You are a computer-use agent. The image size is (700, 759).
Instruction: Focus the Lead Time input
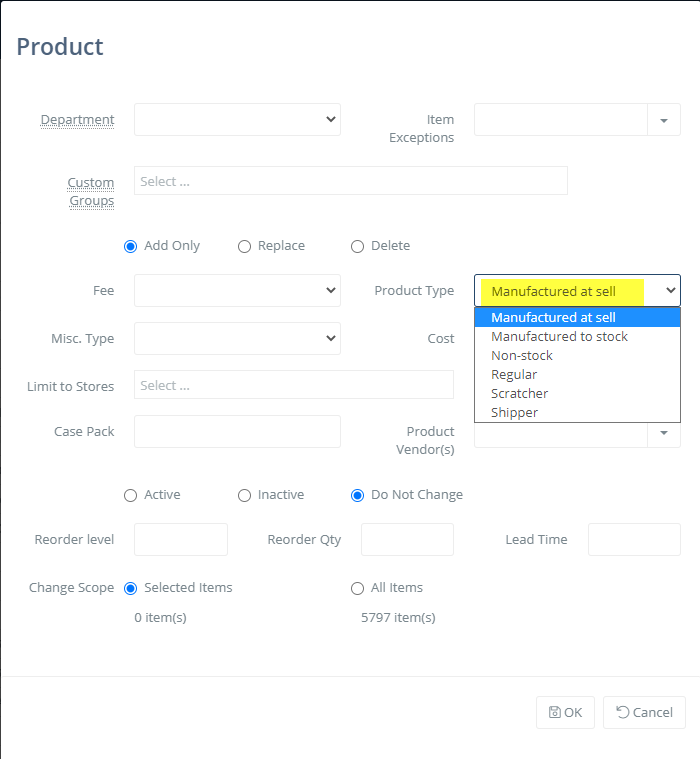[x=634, y=539]
